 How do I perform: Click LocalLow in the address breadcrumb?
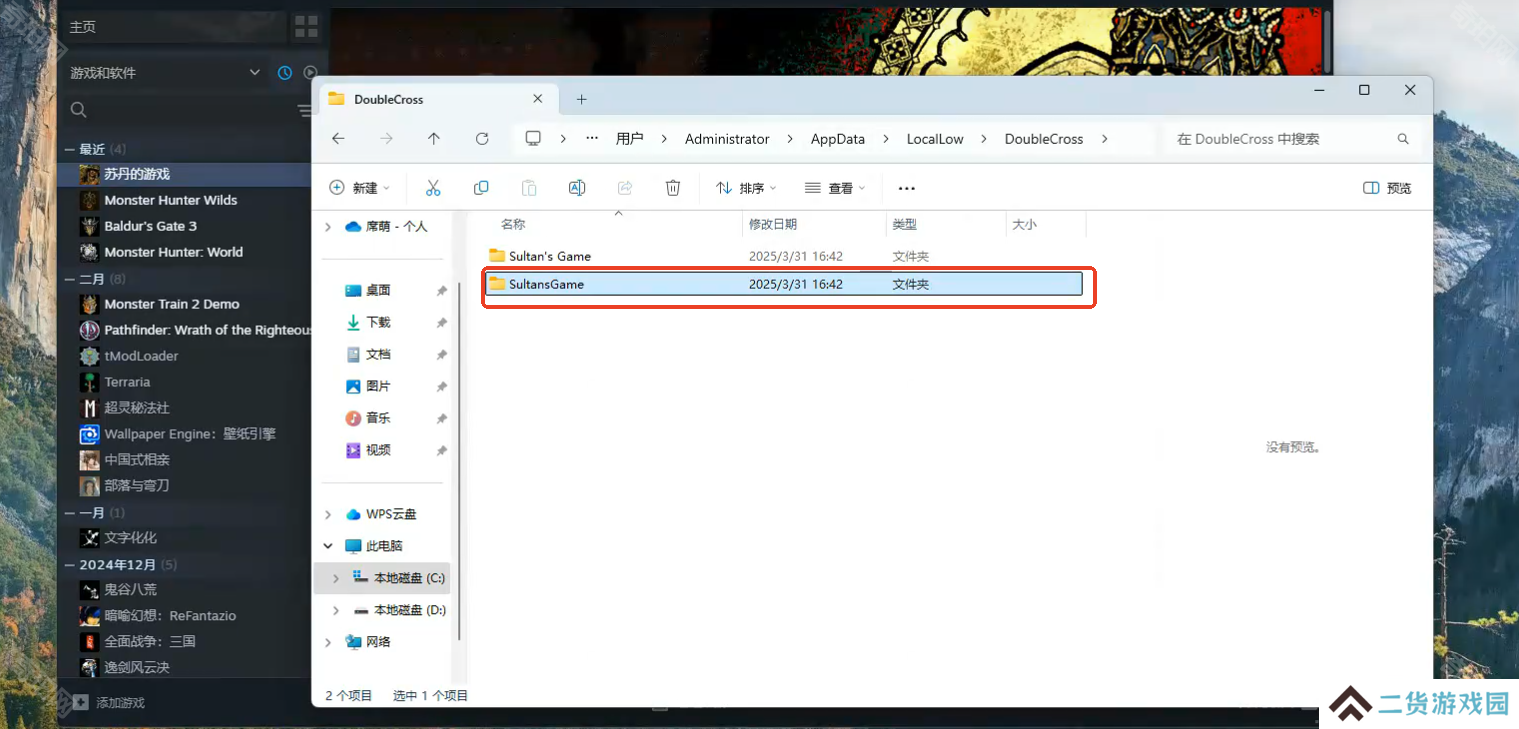pos(935,139)
